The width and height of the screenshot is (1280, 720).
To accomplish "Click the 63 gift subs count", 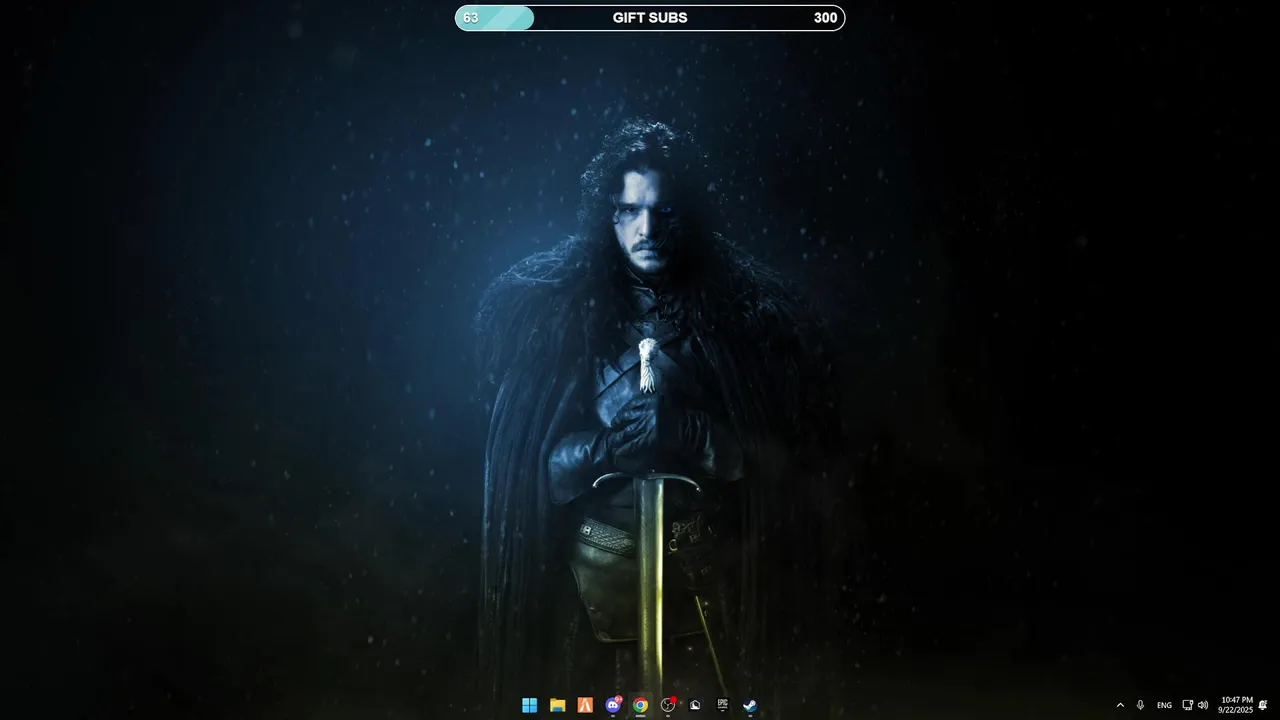I will click(470, 18).
